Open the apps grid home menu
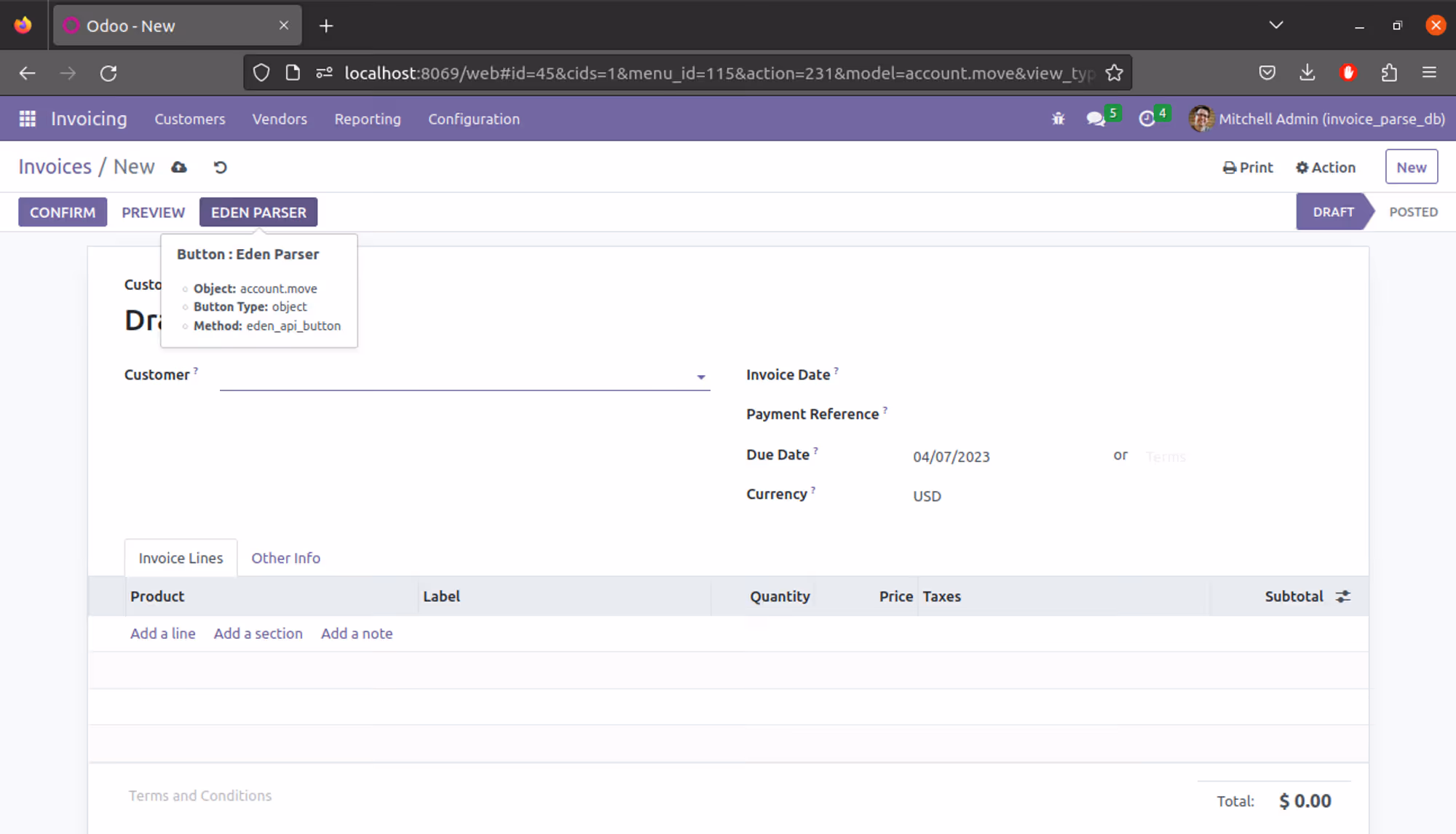Viewport: 1456px width, 834px height. point(28,119)
